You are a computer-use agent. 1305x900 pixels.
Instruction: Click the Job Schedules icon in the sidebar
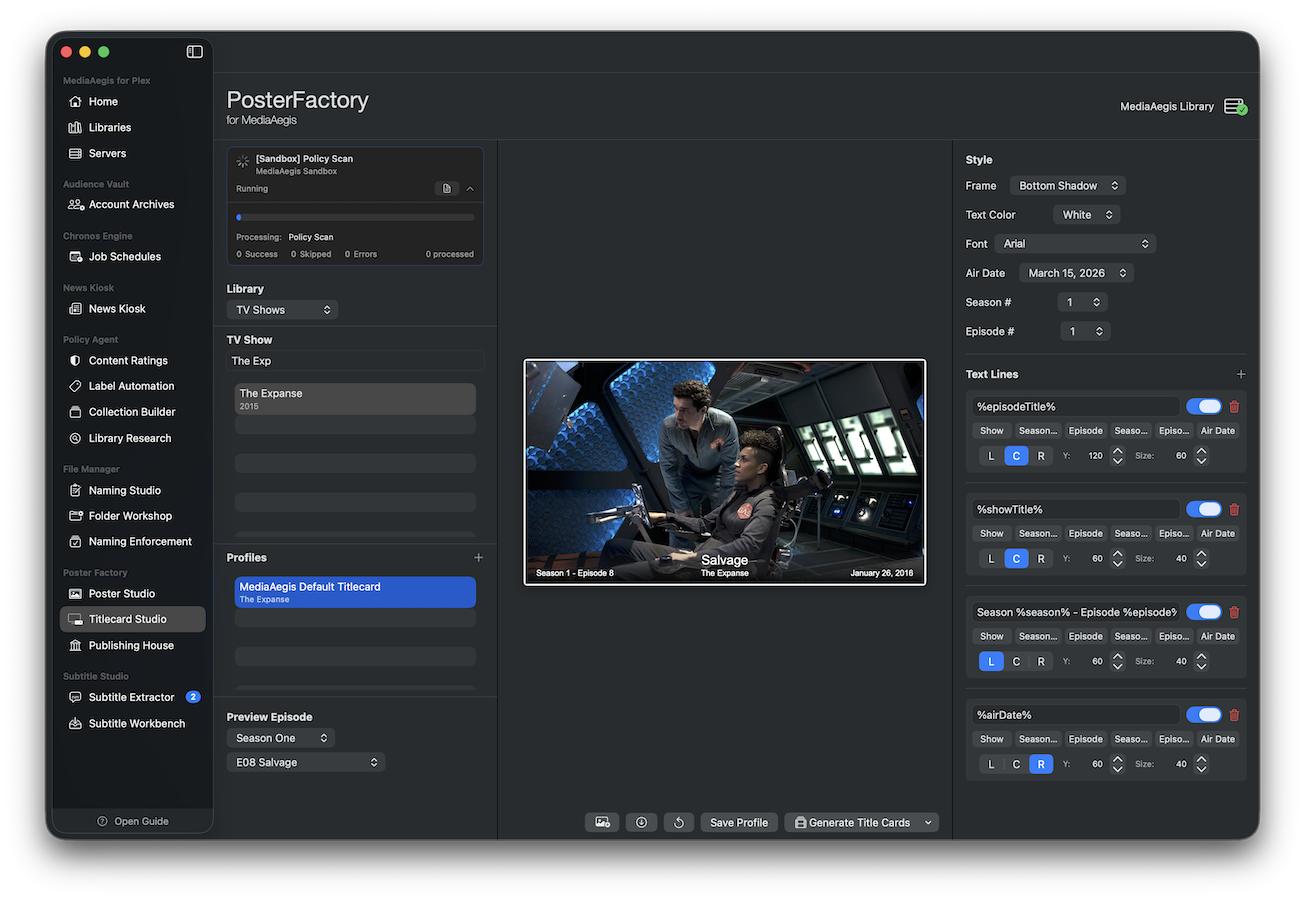click(75, 256)
